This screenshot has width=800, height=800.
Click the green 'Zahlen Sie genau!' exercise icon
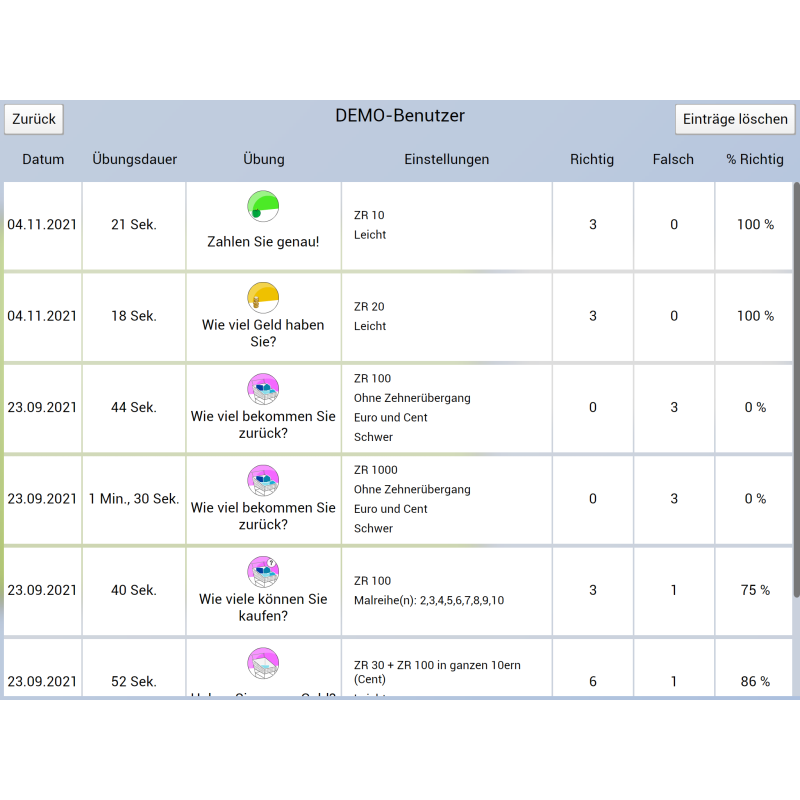(x=263, y=207)
